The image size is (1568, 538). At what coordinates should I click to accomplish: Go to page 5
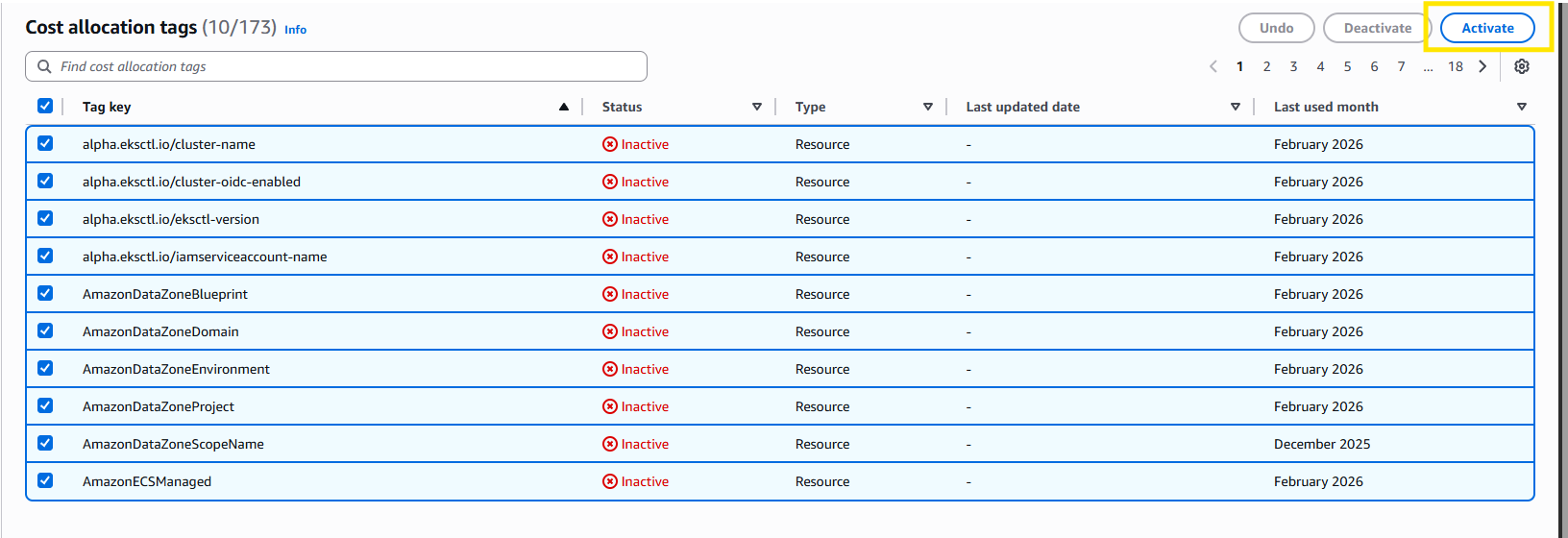tap(1348, 66)
